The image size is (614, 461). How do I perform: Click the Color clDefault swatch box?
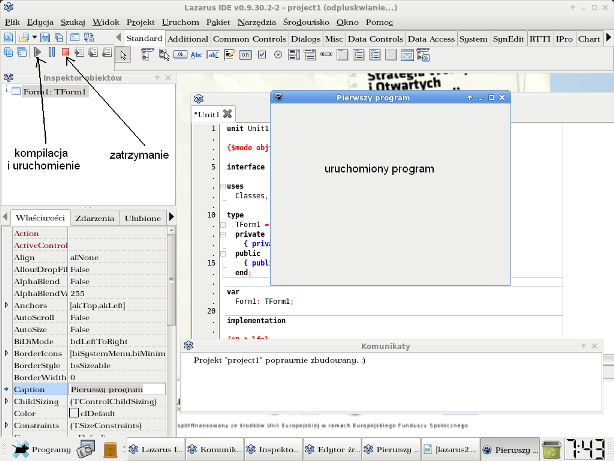pos(74,413)
